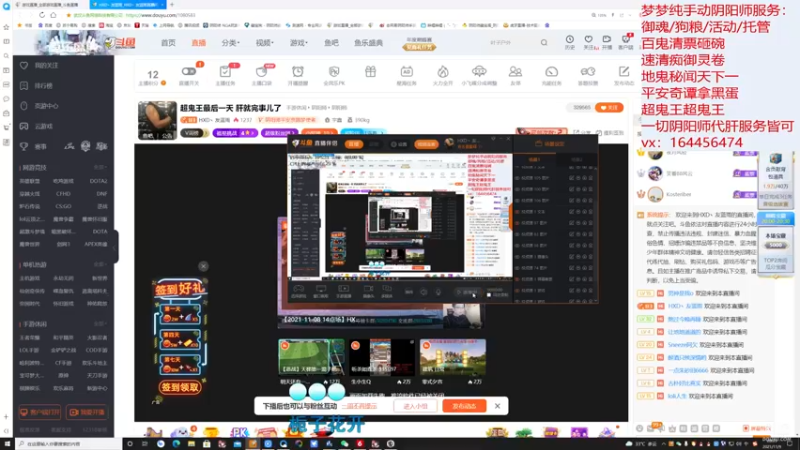This screenshot has height=450, width=800.
Task: Click the 签到领取 button
Action: click(x=180, y=387)
